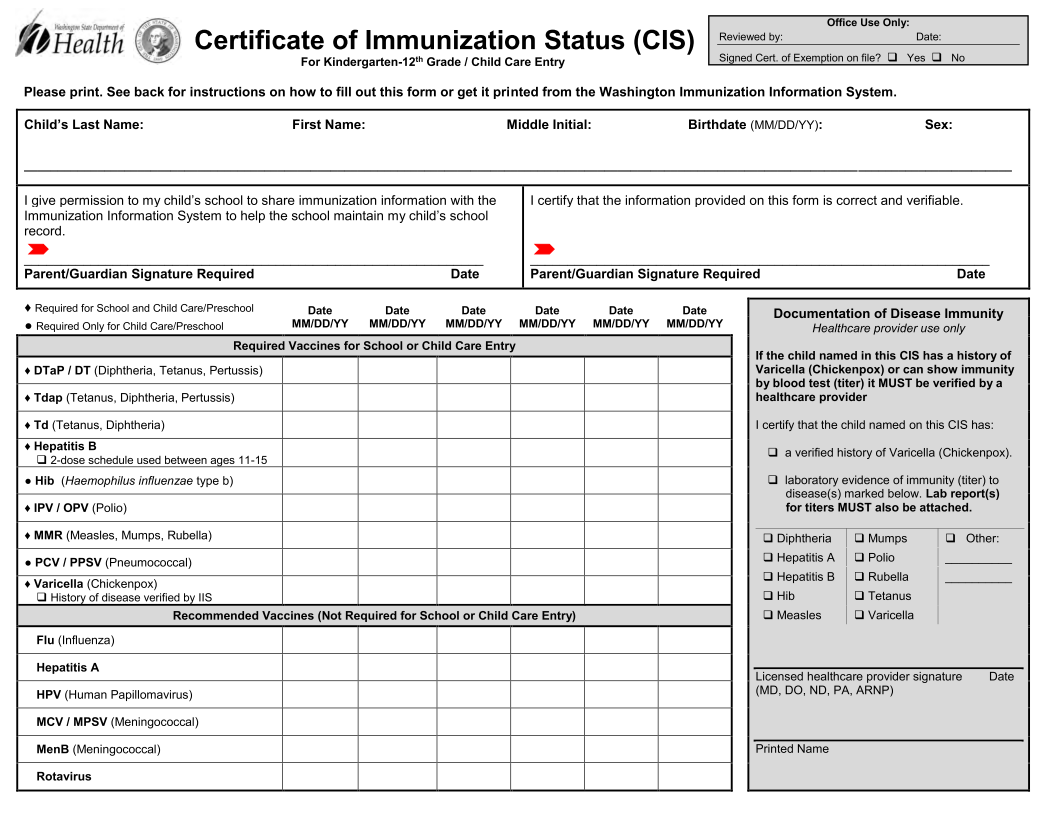Check Varicella box in Disease Immunity list
This screenshot has height=820, width=1052.
(x=859, y=615)
